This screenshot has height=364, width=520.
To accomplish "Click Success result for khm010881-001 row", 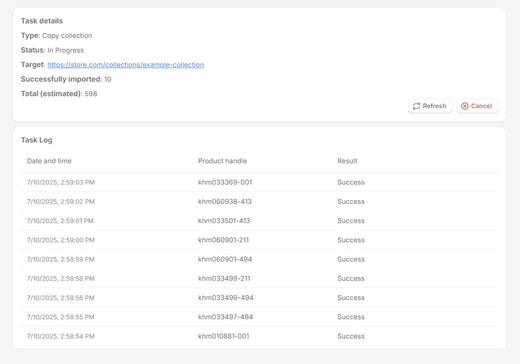I will [351, 336].
